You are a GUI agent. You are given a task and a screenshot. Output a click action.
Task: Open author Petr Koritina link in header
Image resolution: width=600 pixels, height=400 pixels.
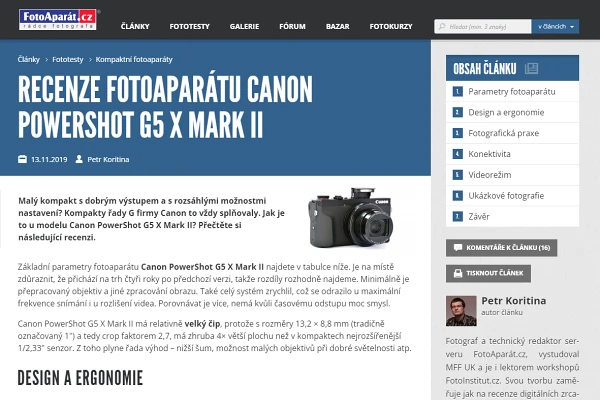tap(108, 159)
